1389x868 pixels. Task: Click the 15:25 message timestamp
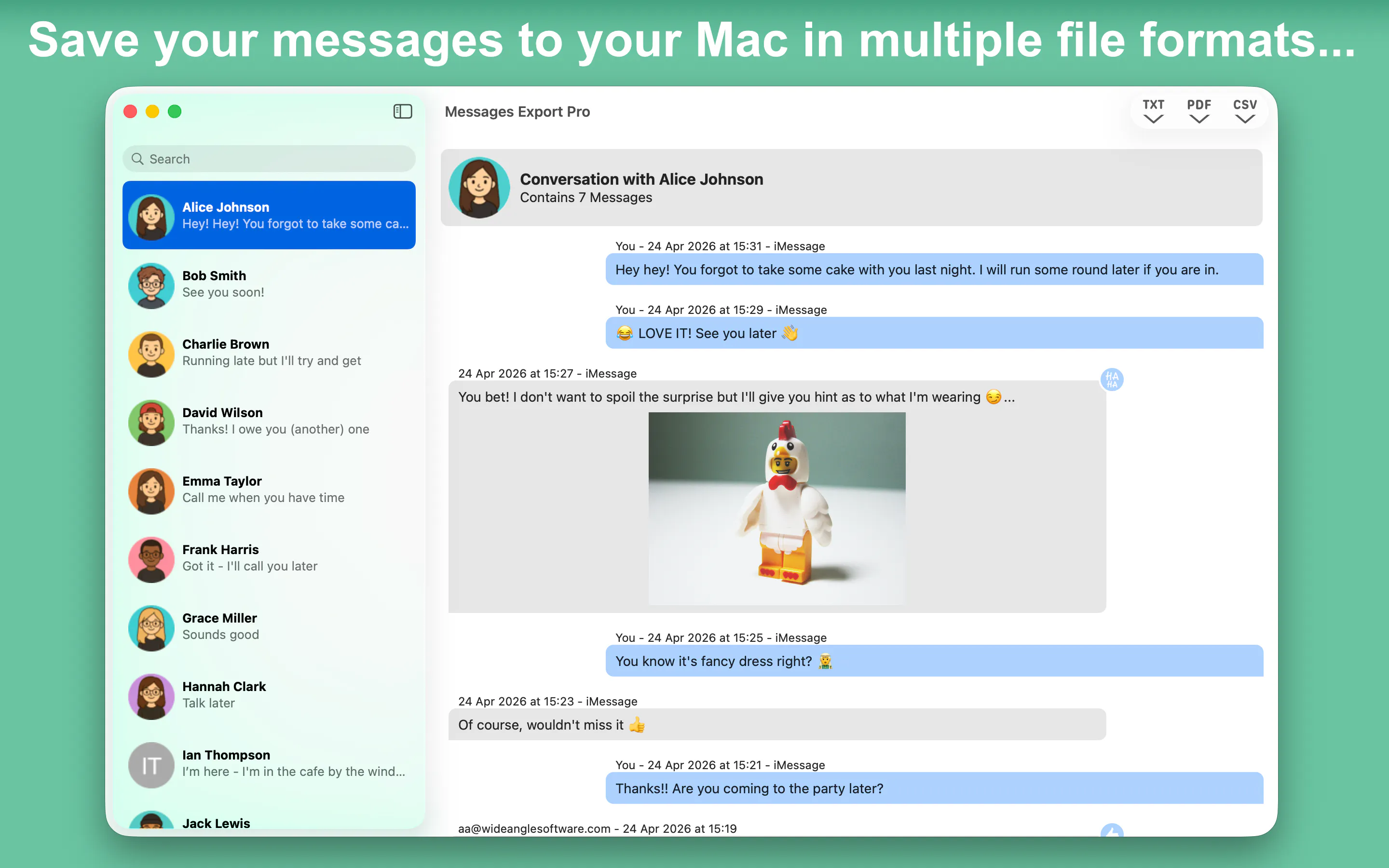[721, 638]
